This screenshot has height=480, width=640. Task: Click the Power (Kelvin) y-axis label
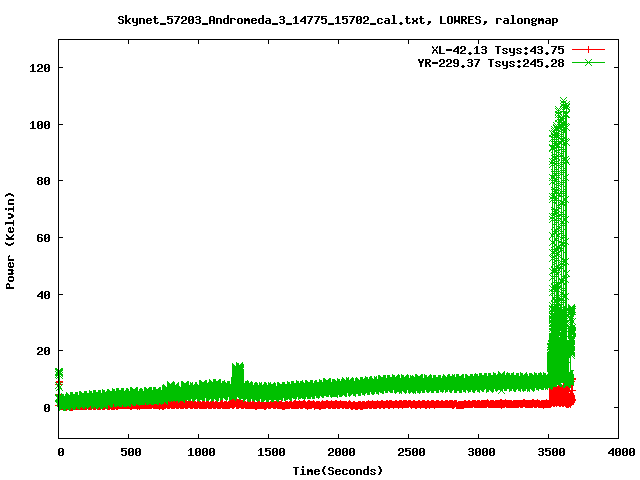(10, 241)
